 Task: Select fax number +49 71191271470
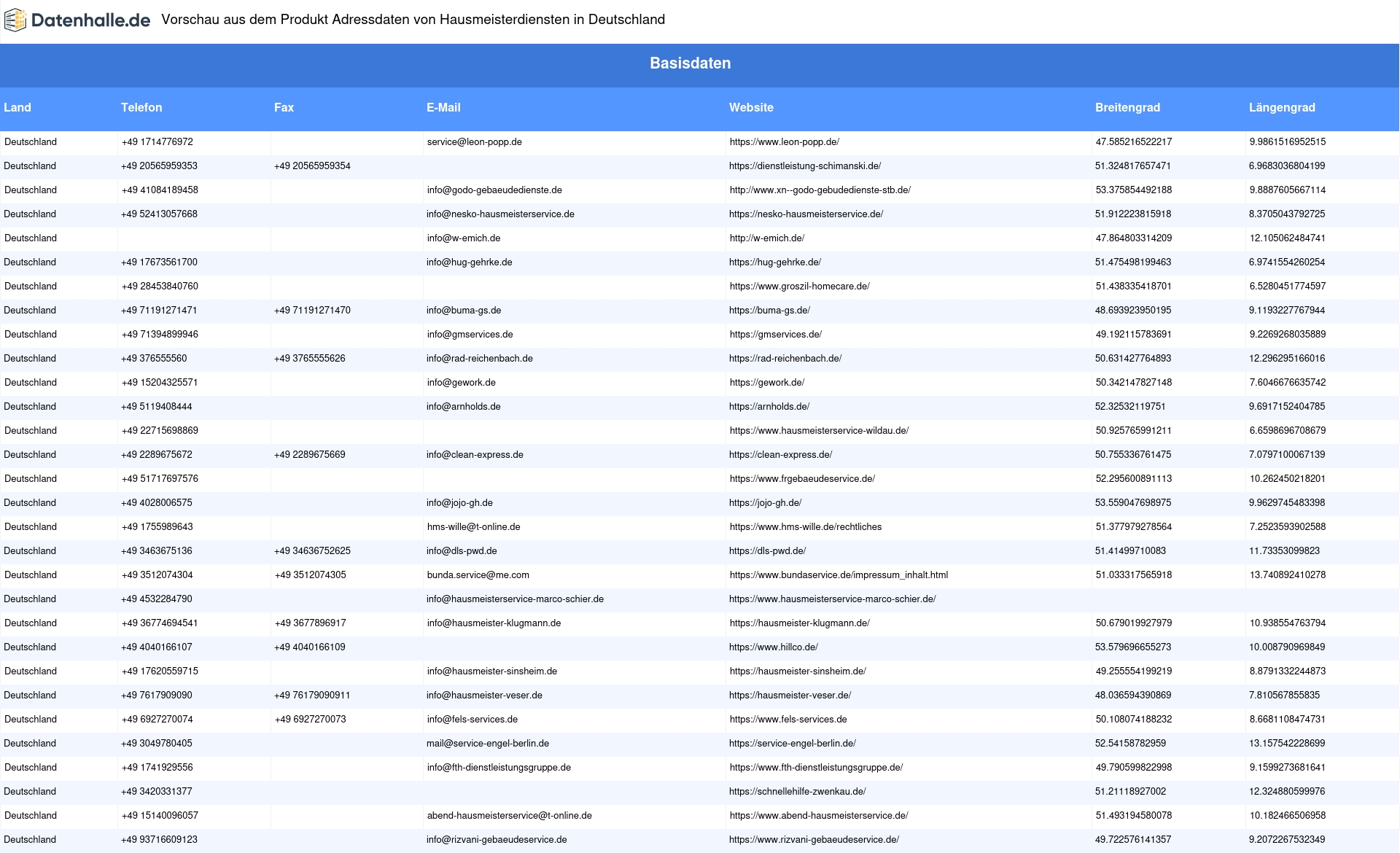coord(312,311)
